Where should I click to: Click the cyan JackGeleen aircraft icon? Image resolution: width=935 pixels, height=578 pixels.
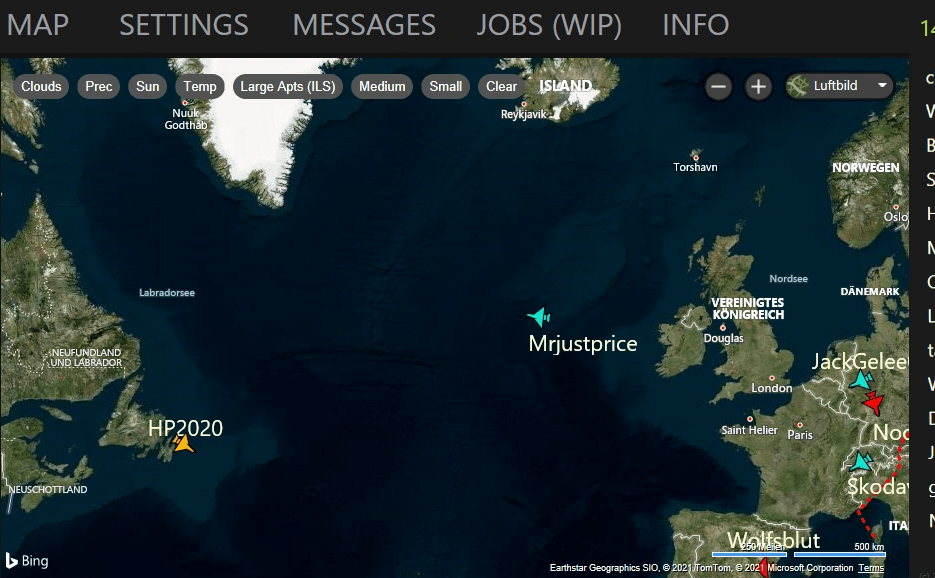click(x=861, y=380)
